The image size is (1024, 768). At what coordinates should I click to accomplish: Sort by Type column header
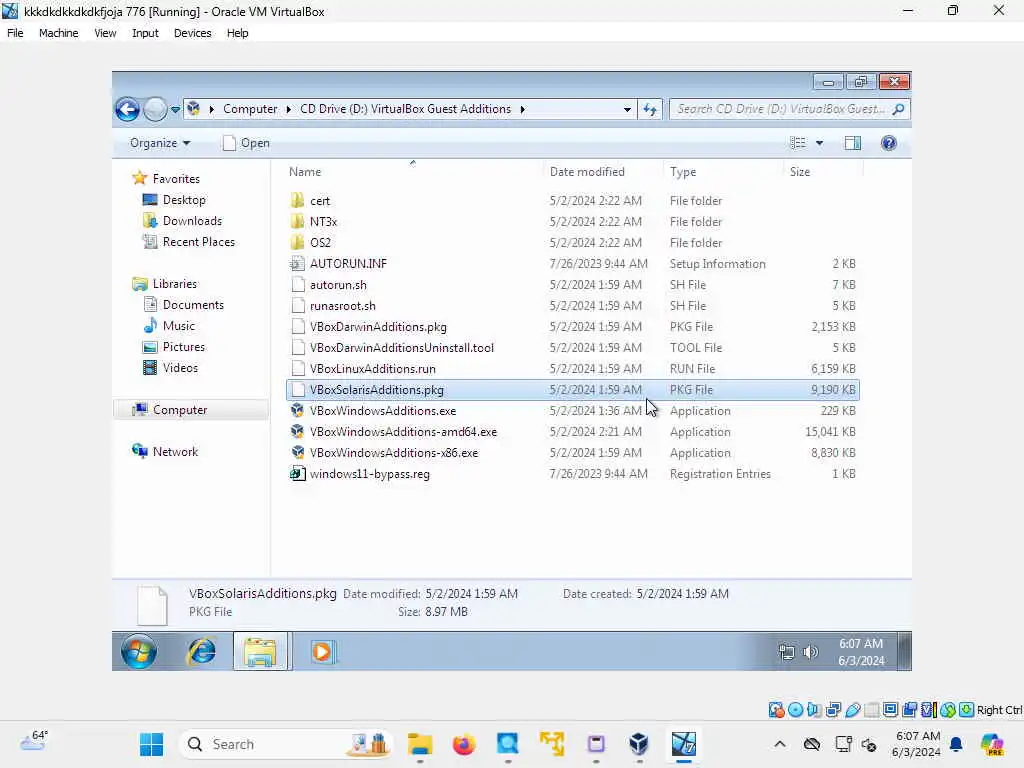[x=682, y=172]
